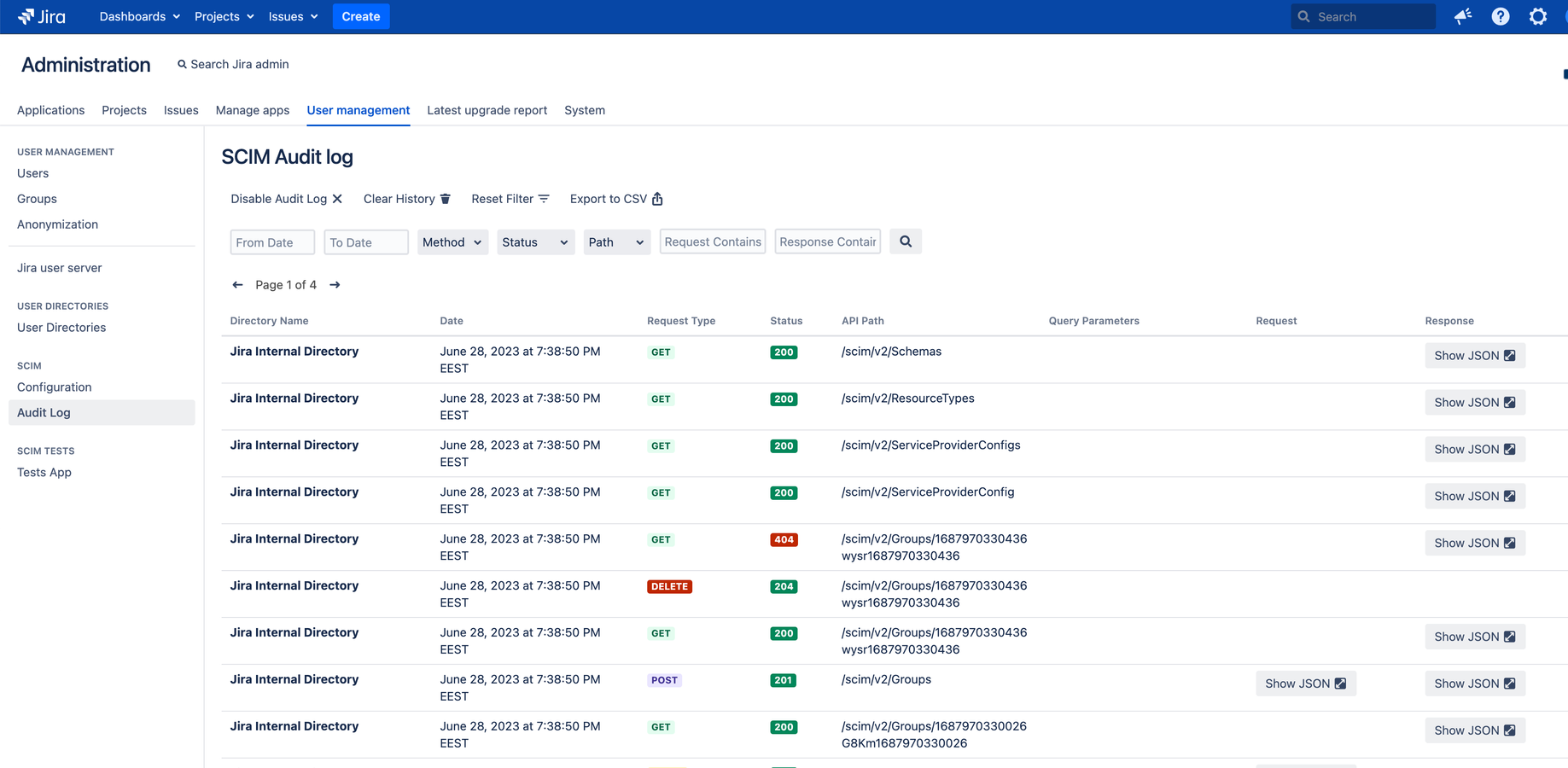Image resolution: width=1568 pixels, height=768 pixels.
Task: Click the Directory Name column header
Action: tap(269, 321)
